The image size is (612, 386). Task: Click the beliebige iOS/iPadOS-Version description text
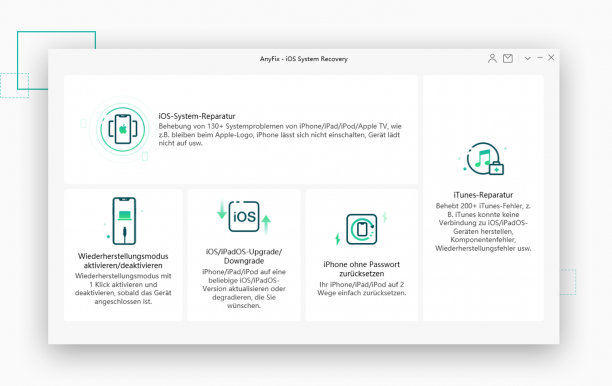[244, 288]
